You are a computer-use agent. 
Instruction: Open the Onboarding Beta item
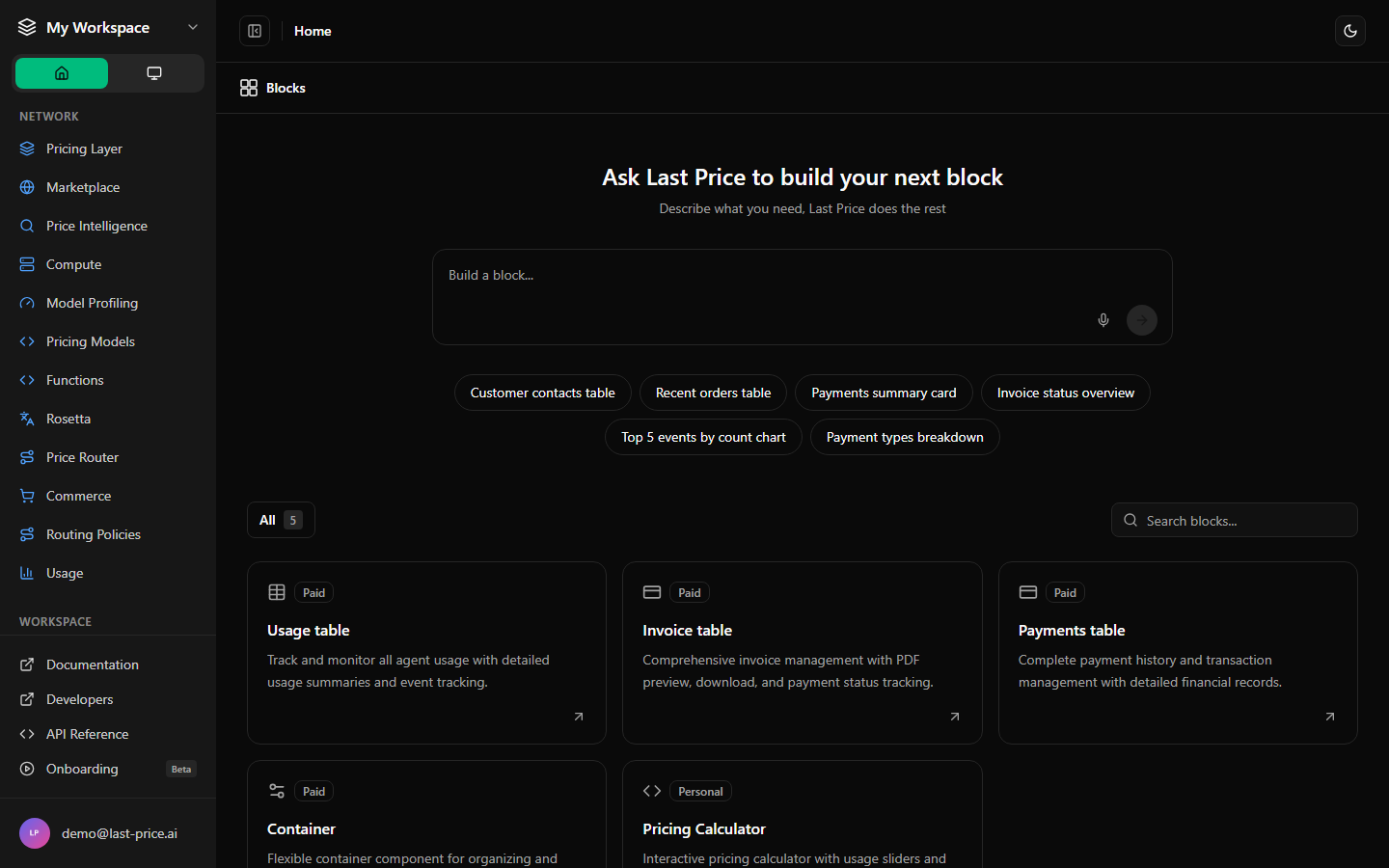click(x=108, y=769)
